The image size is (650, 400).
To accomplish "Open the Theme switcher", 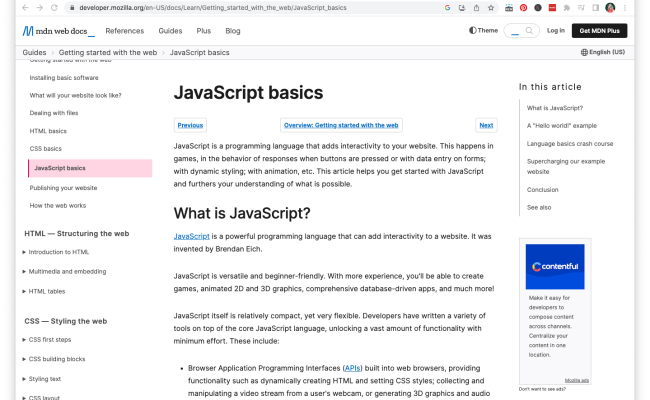I will (483, 30).
